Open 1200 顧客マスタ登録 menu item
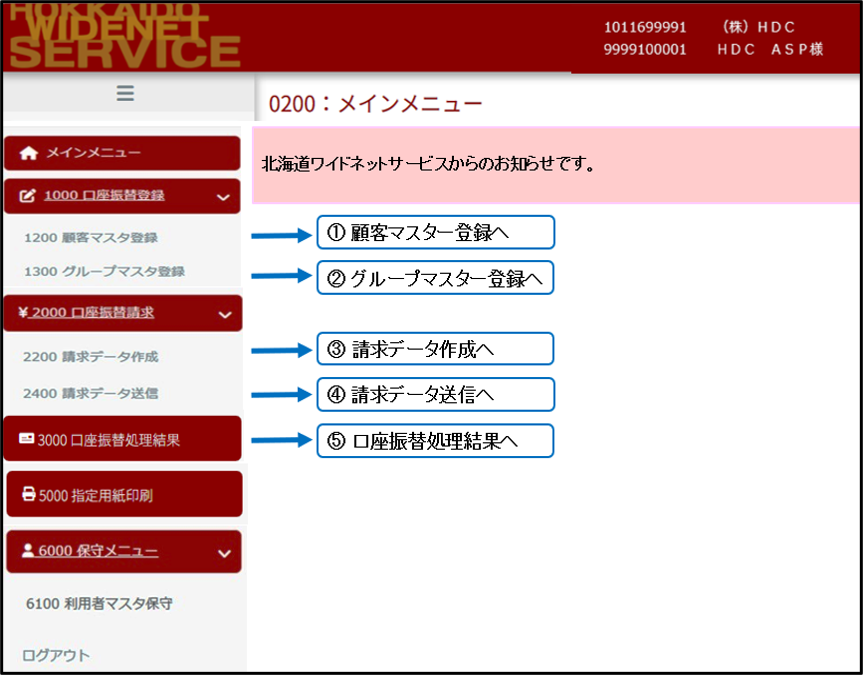The height and width of the screenshot is (675, 863). coord(90,238)
